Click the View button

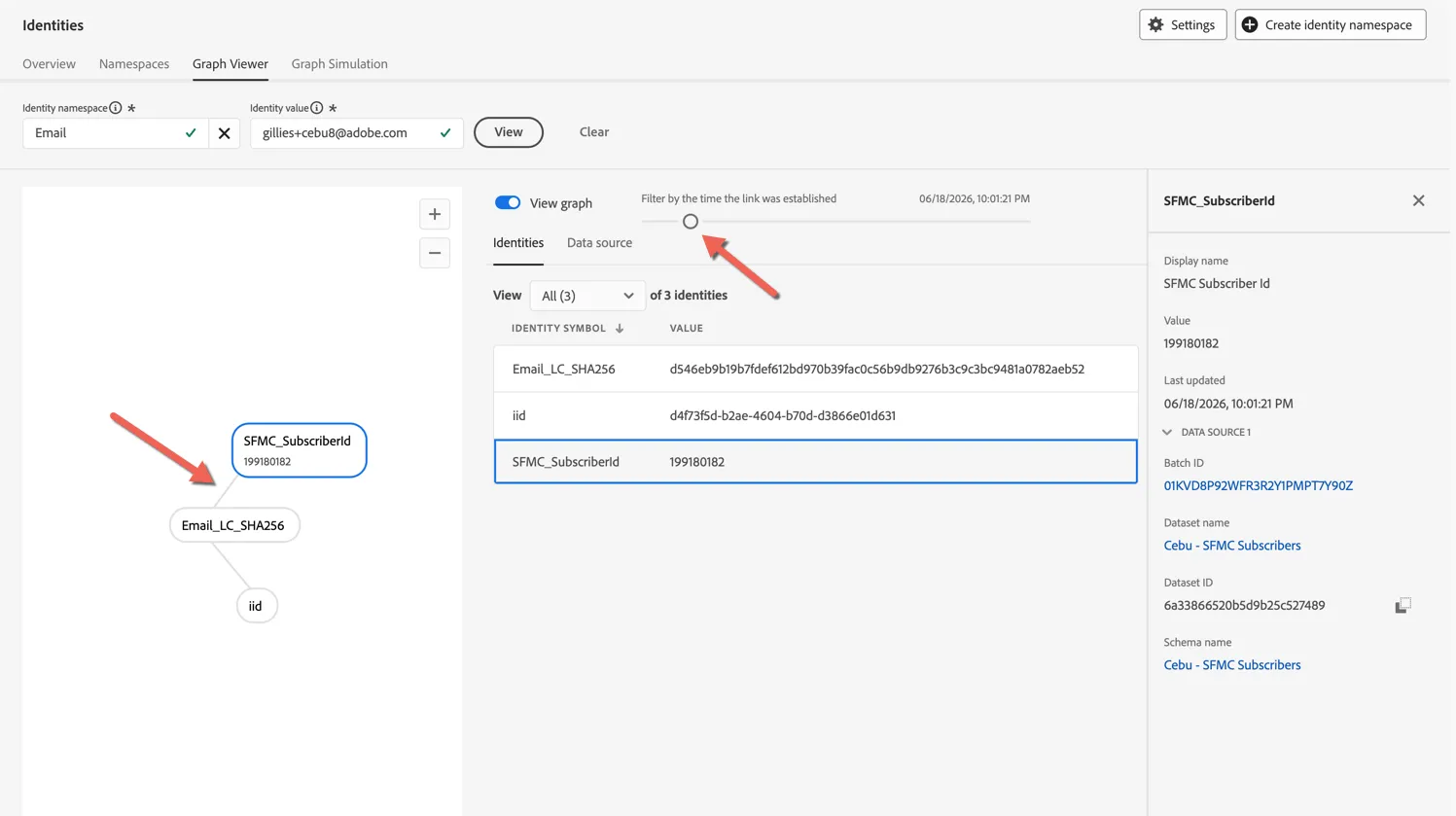(x=509, y=132)
